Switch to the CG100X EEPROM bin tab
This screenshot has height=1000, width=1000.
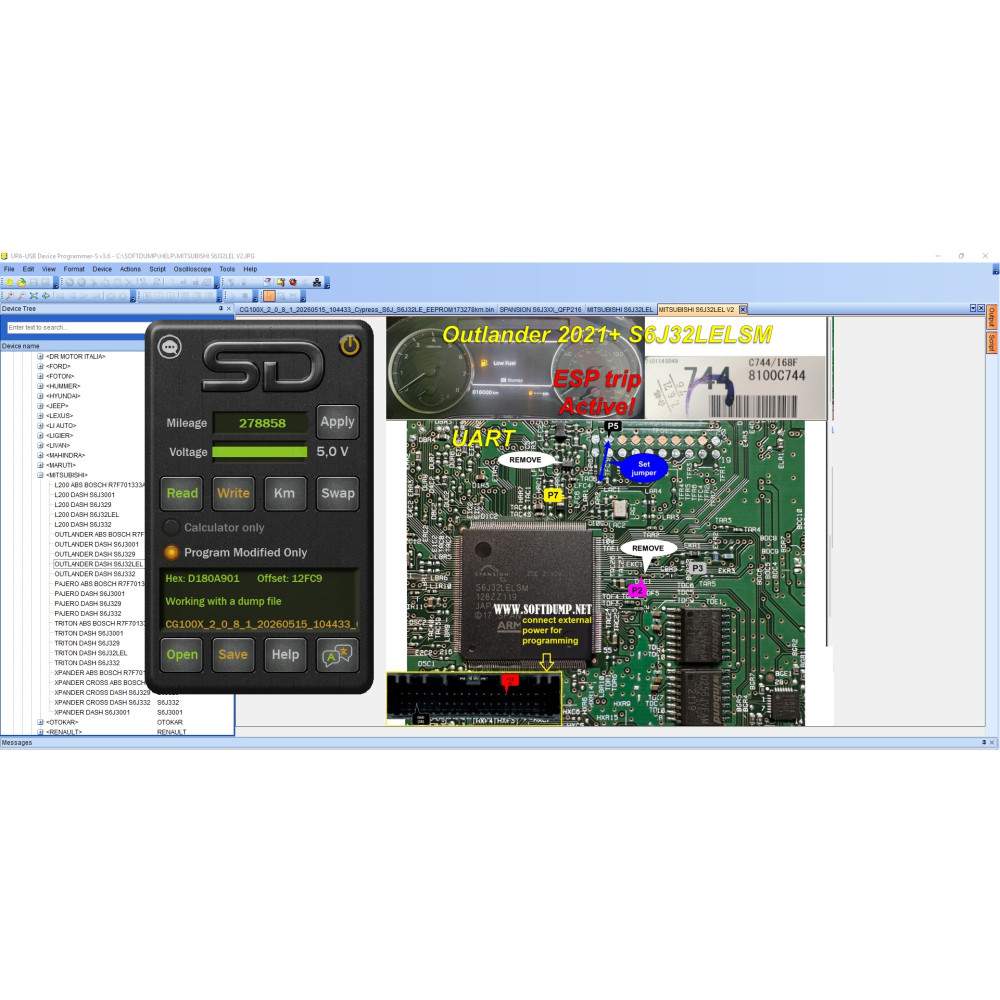click(366, 309)
